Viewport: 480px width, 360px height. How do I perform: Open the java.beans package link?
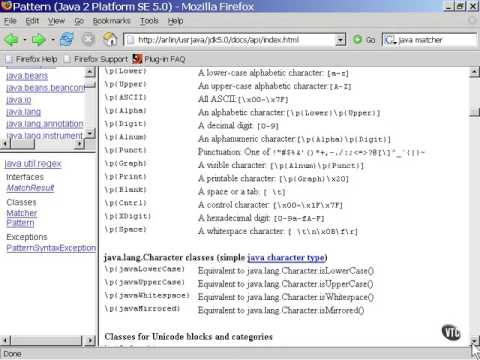[x=27, y=76]
